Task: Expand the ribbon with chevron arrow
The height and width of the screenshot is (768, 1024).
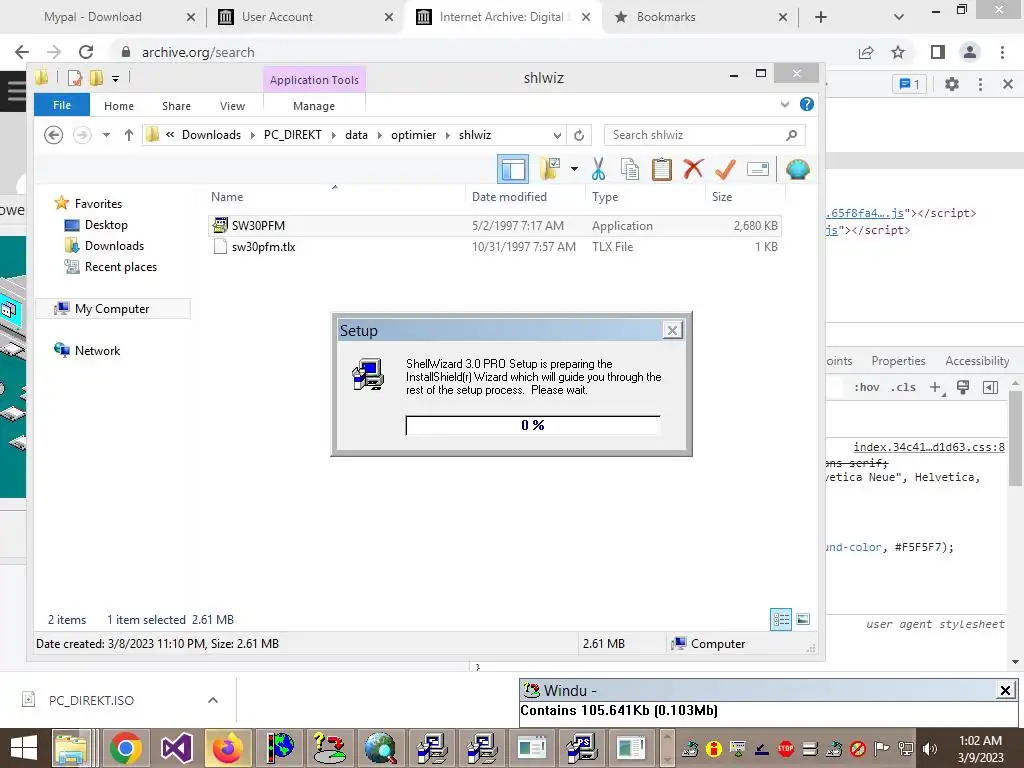Action: (784, 104)
